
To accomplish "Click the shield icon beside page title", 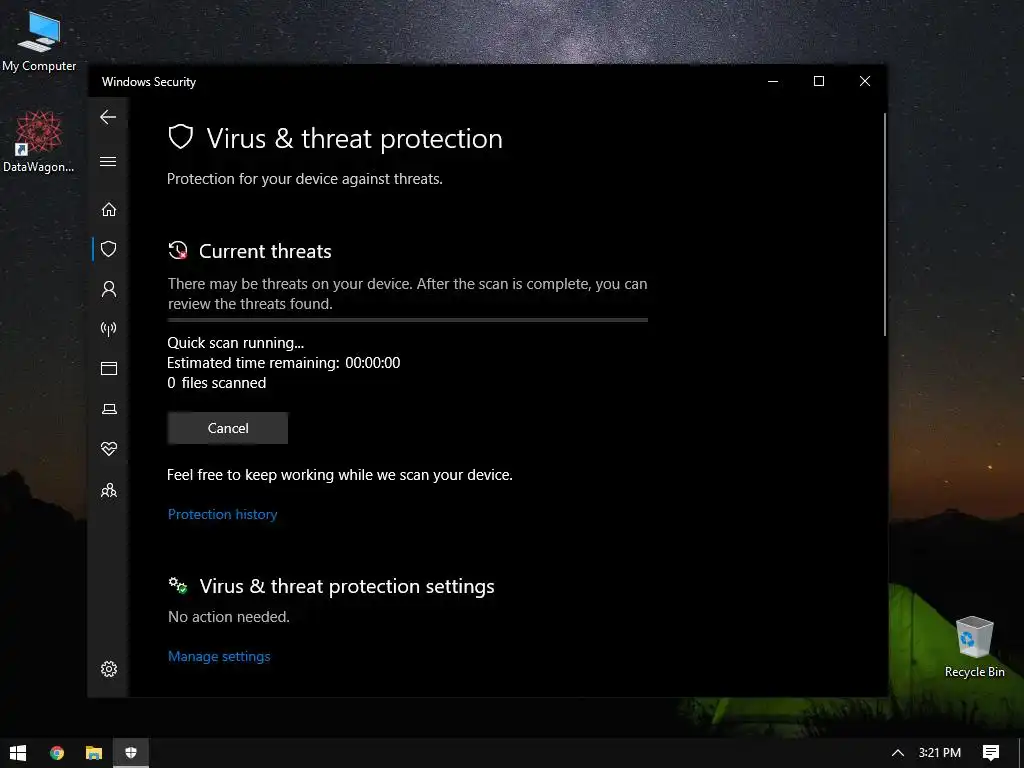I will coord(181,137).
